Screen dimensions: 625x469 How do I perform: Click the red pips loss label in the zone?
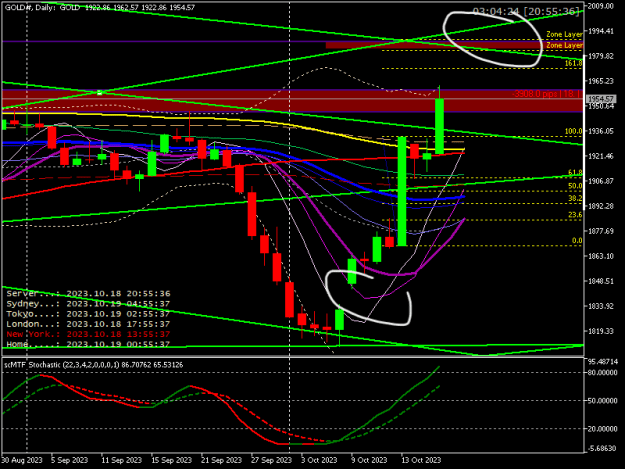click(547, 94)
